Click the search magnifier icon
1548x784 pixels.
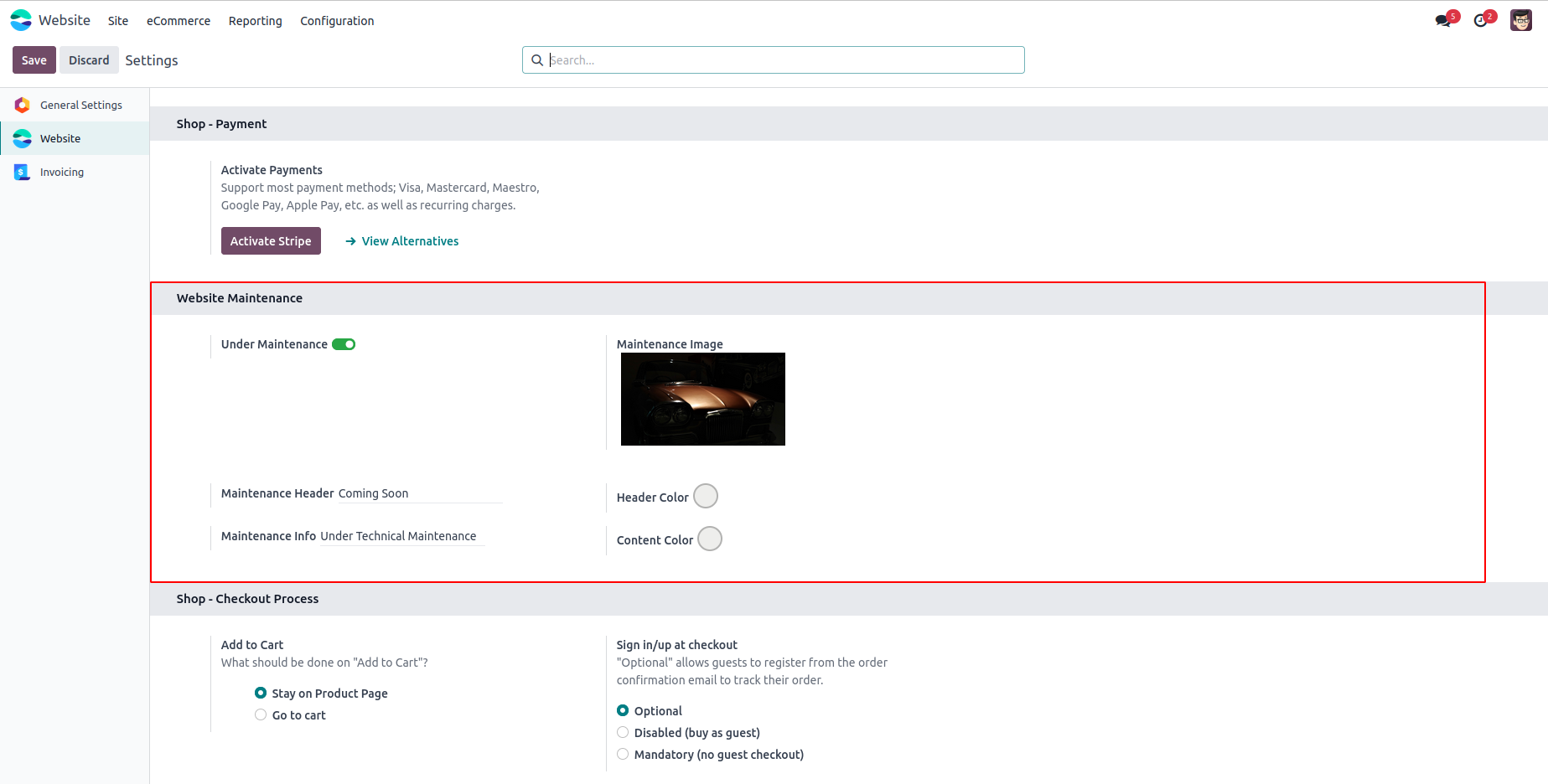(537, 60)
